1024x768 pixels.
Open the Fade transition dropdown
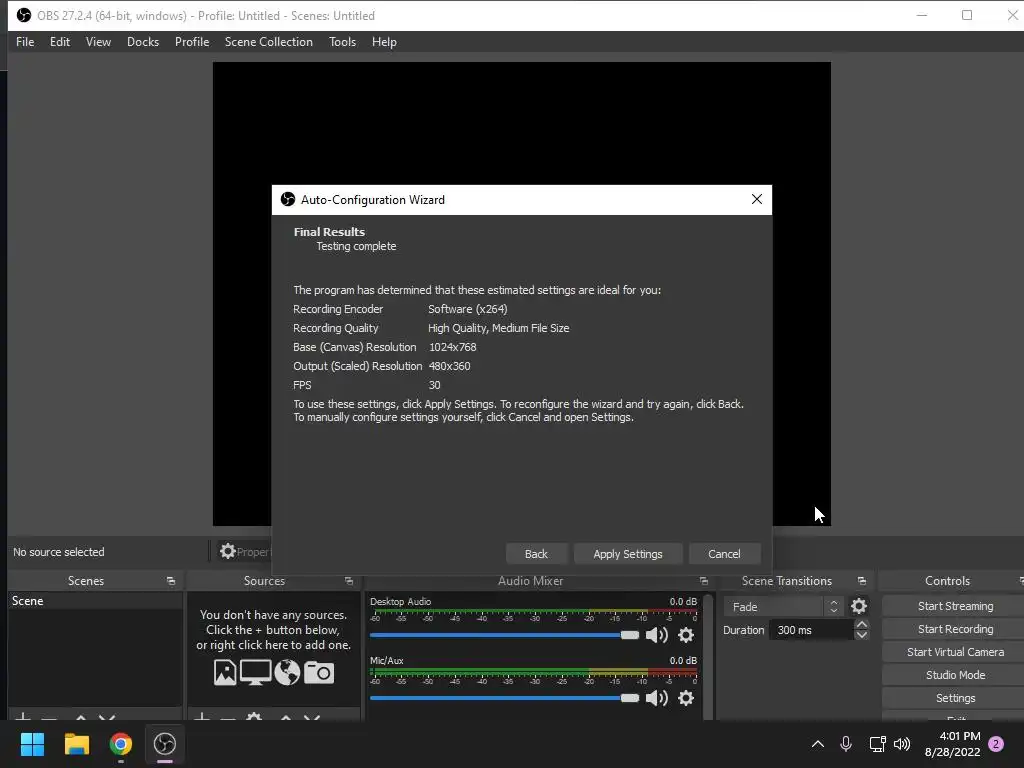click(784, 607)
